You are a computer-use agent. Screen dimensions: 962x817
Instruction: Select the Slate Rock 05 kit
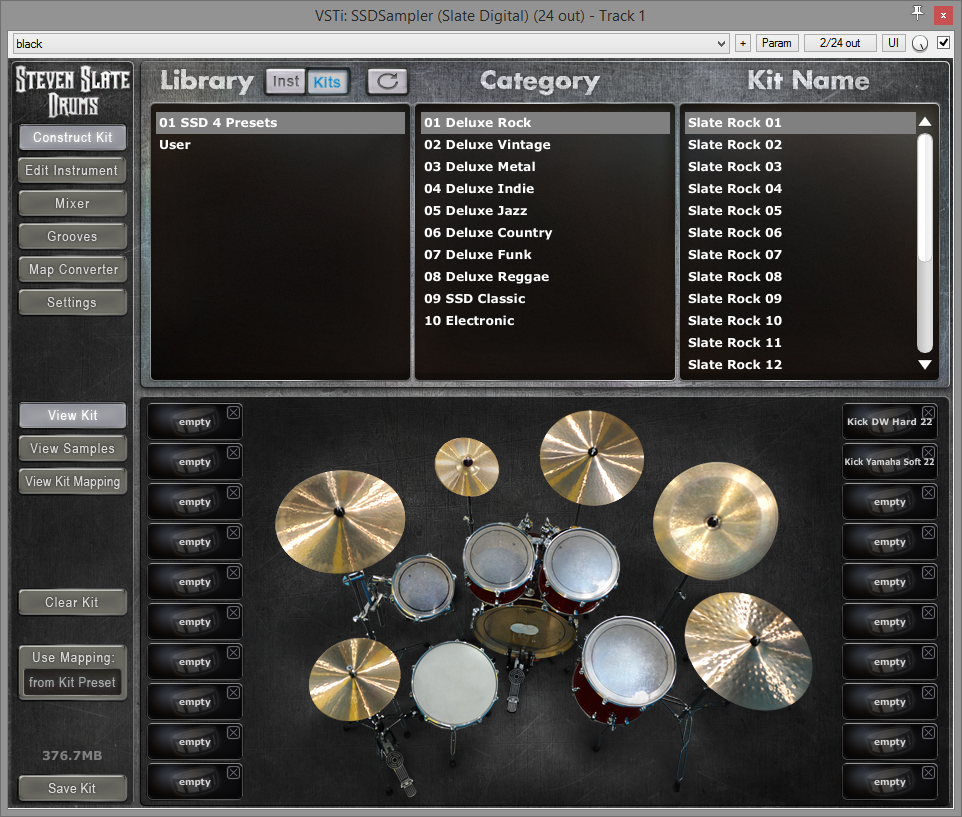(800, 211)
